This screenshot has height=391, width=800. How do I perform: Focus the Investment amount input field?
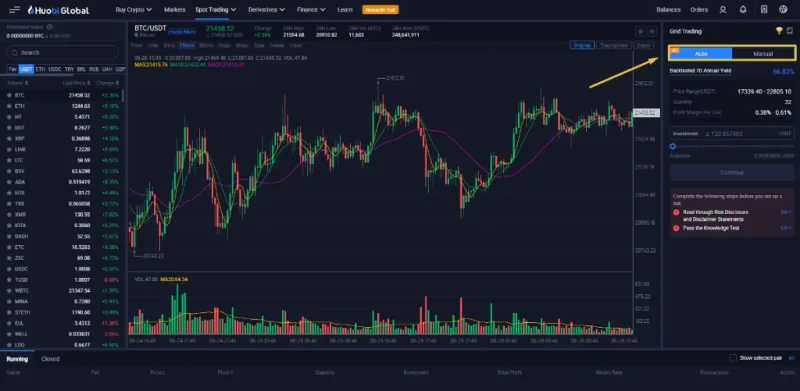click(732, 133)
